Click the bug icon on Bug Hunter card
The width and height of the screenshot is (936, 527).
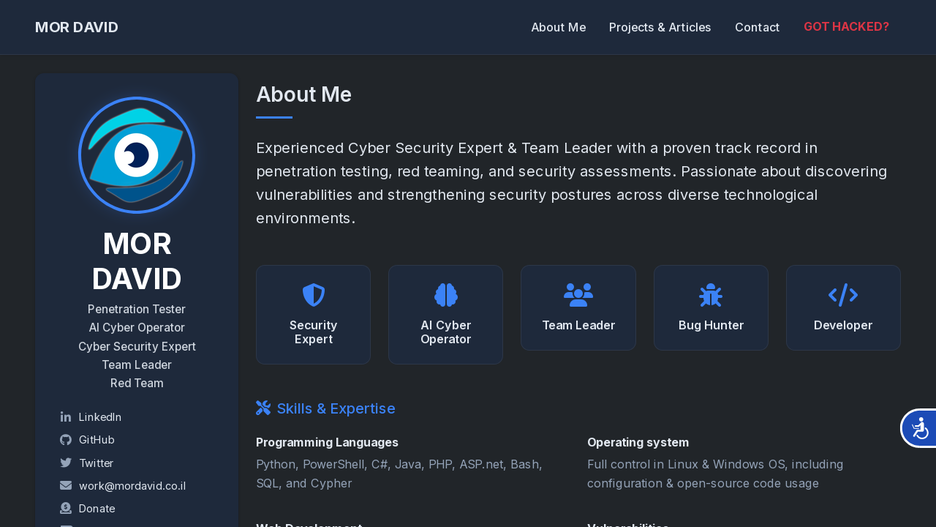click(711, 295)
